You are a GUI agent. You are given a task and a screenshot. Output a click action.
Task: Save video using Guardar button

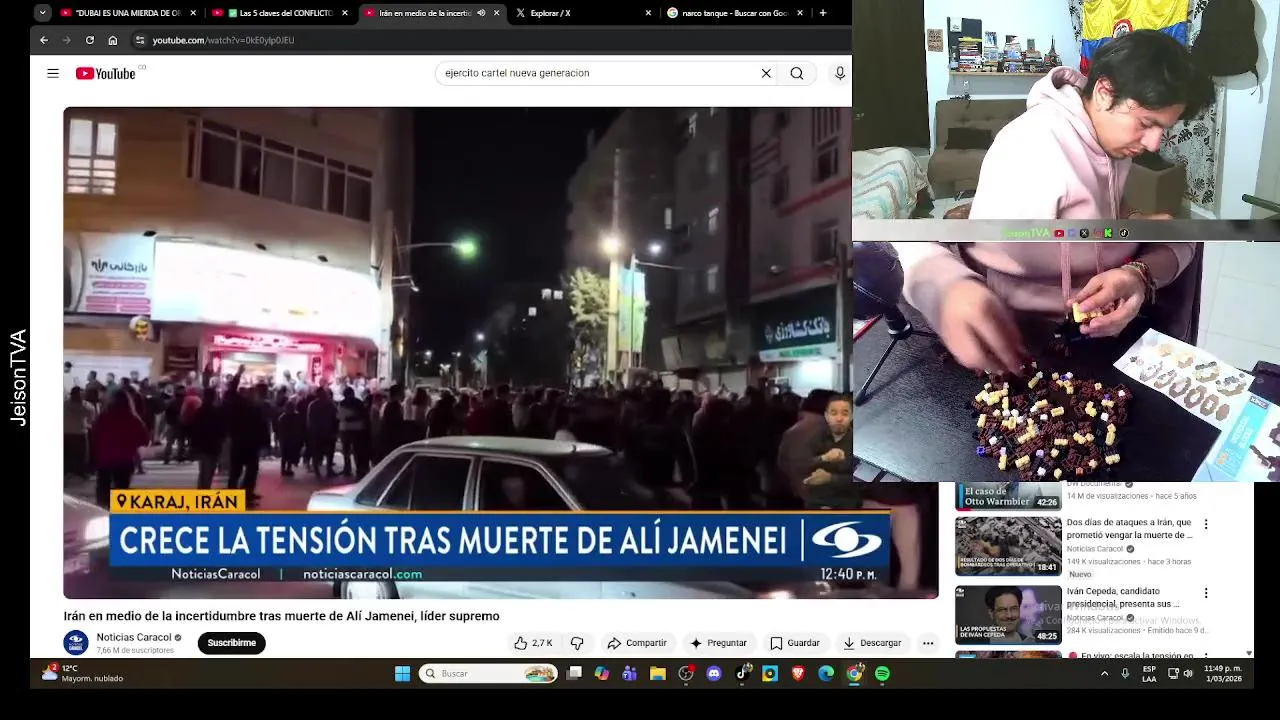point(795,643)
